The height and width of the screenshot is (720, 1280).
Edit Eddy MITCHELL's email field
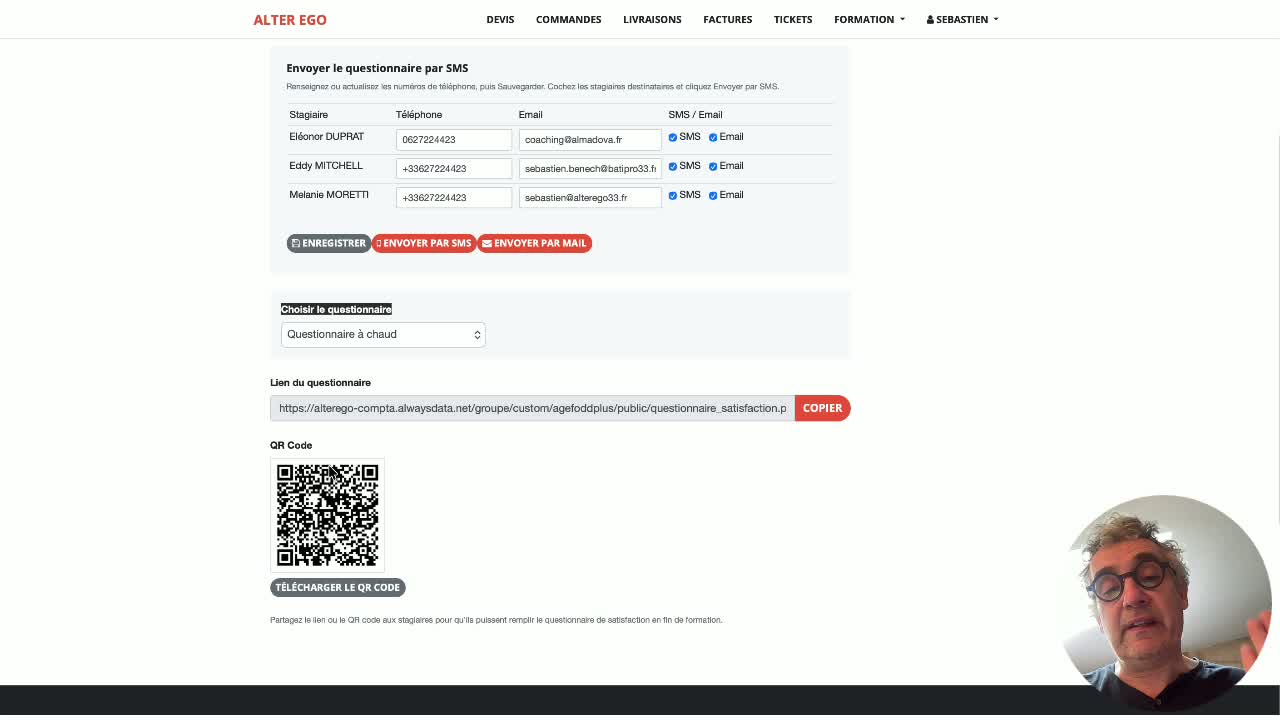590,169
